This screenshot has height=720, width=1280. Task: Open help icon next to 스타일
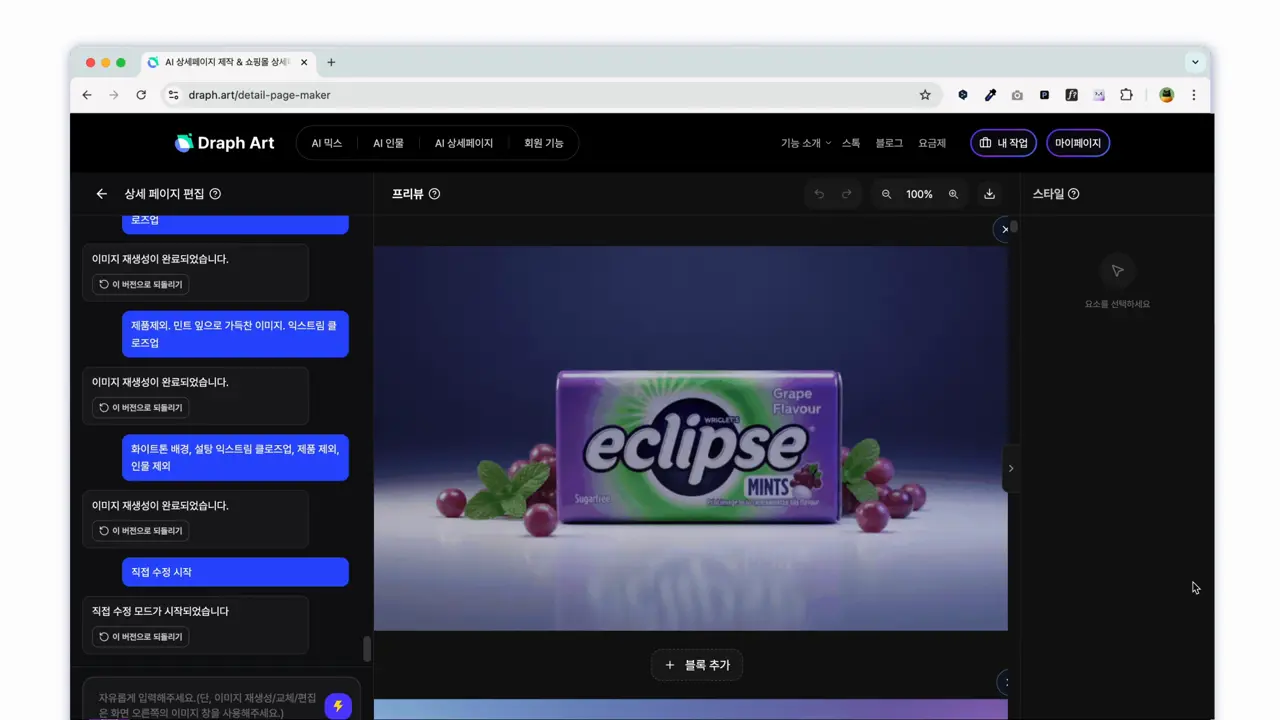(x=1074, y=194)
